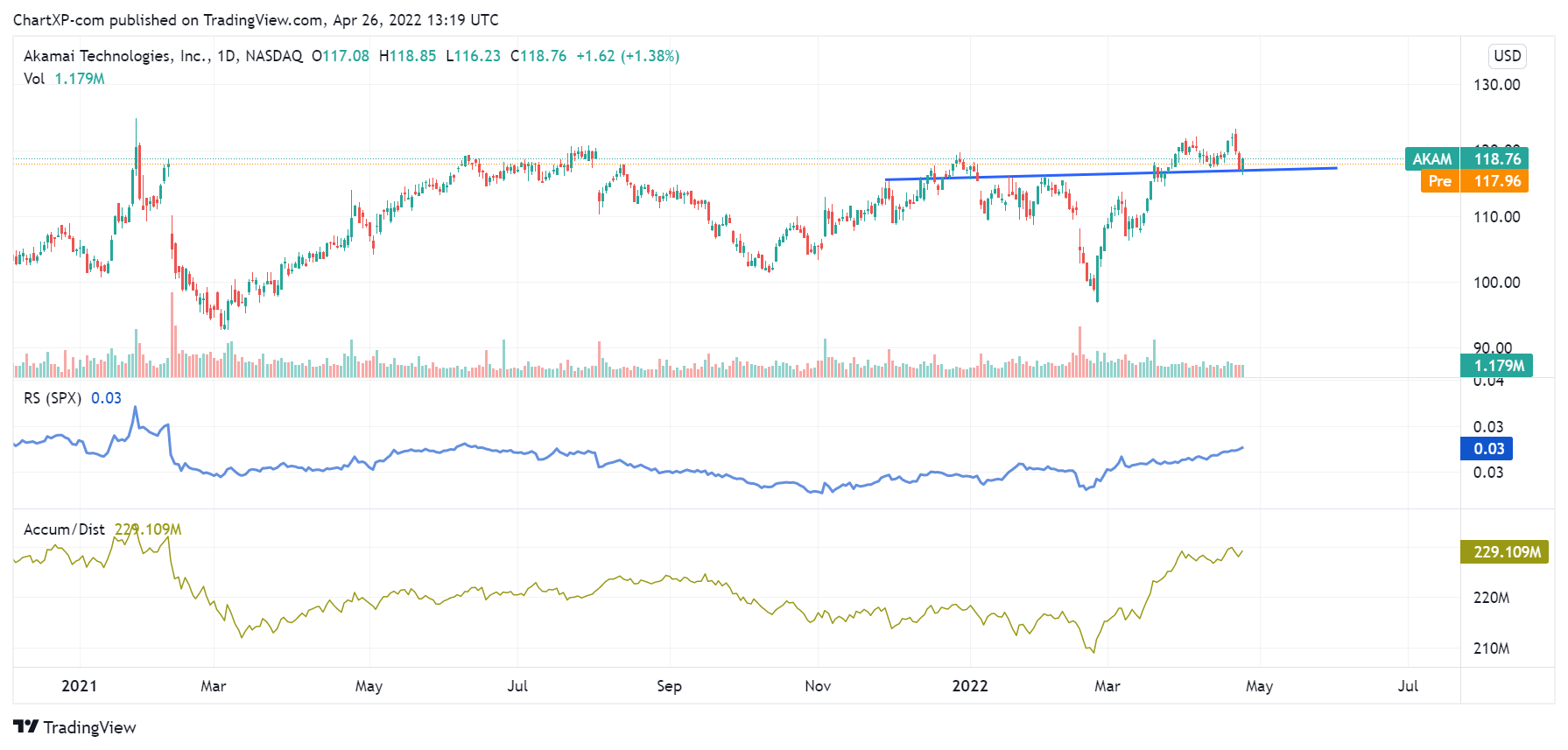The image size is (1568, 750).
Task: Click the USD currency button
Action: coord(1507,56)
